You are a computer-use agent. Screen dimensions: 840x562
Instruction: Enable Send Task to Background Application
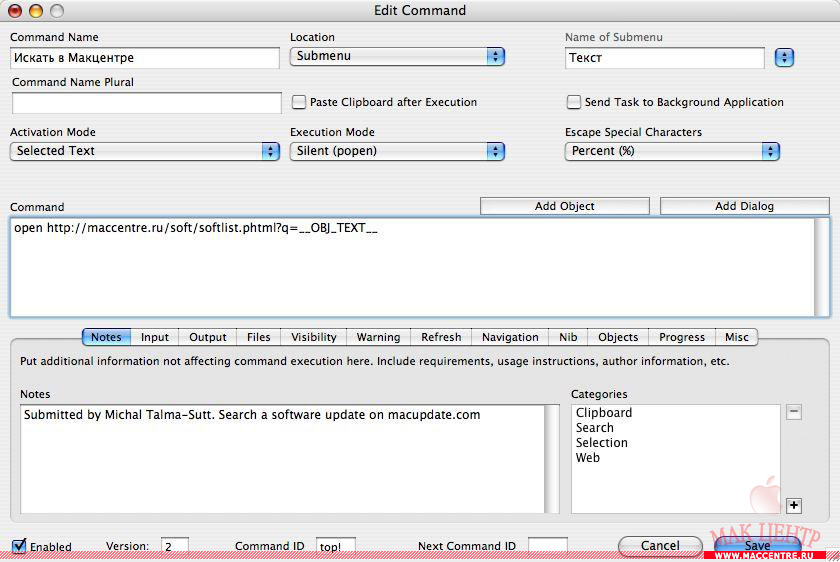573,102
